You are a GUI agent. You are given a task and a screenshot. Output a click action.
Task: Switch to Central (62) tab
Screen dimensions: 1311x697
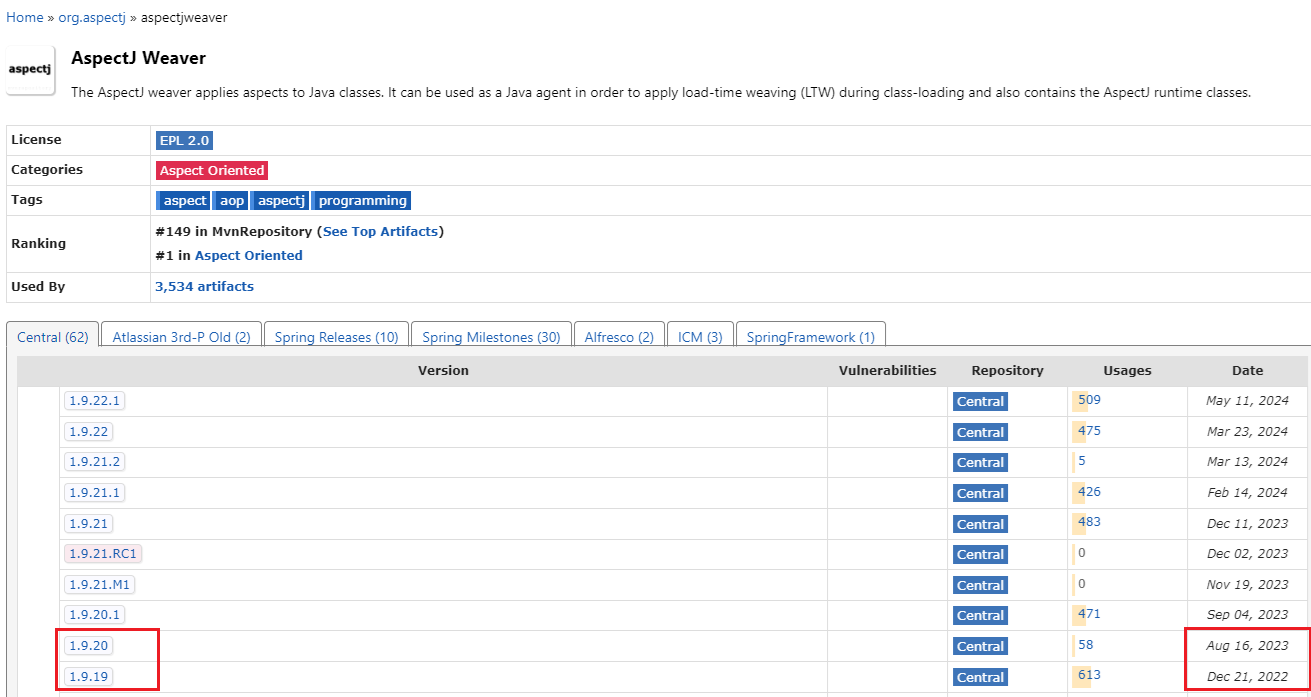point(53,337)
